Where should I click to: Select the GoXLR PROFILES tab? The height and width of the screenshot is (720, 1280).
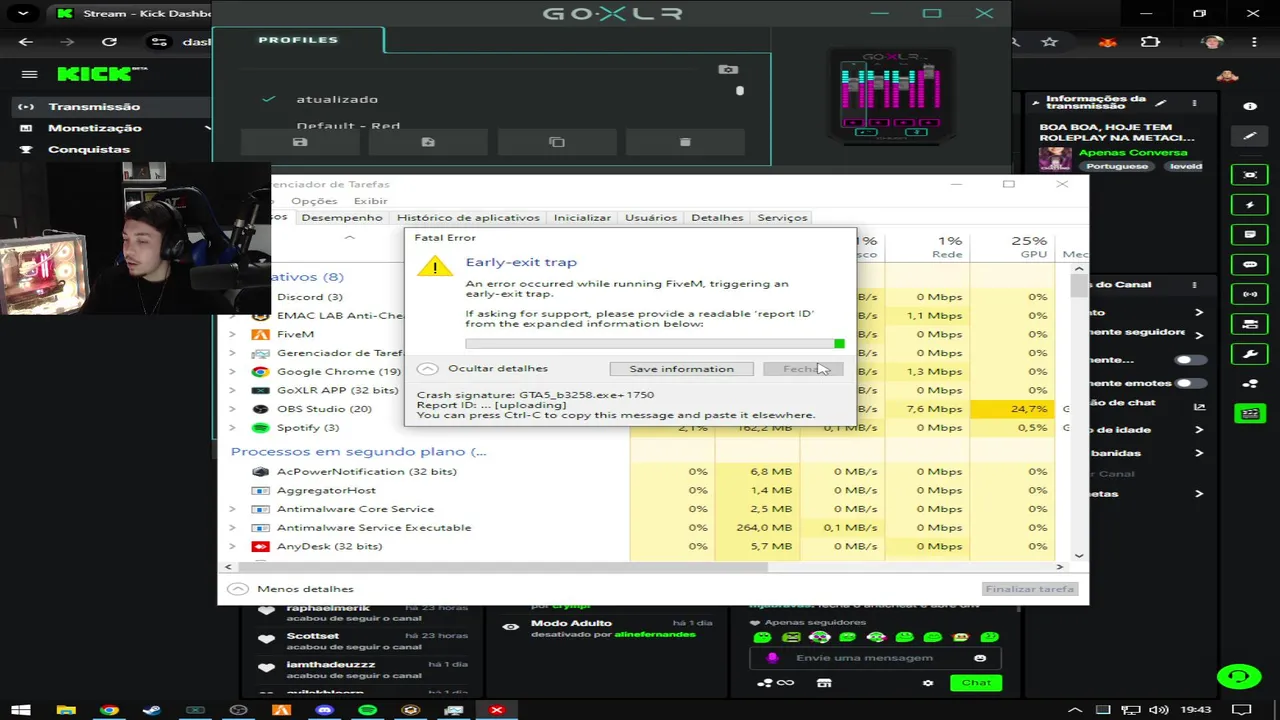click(x=298, y=40)
